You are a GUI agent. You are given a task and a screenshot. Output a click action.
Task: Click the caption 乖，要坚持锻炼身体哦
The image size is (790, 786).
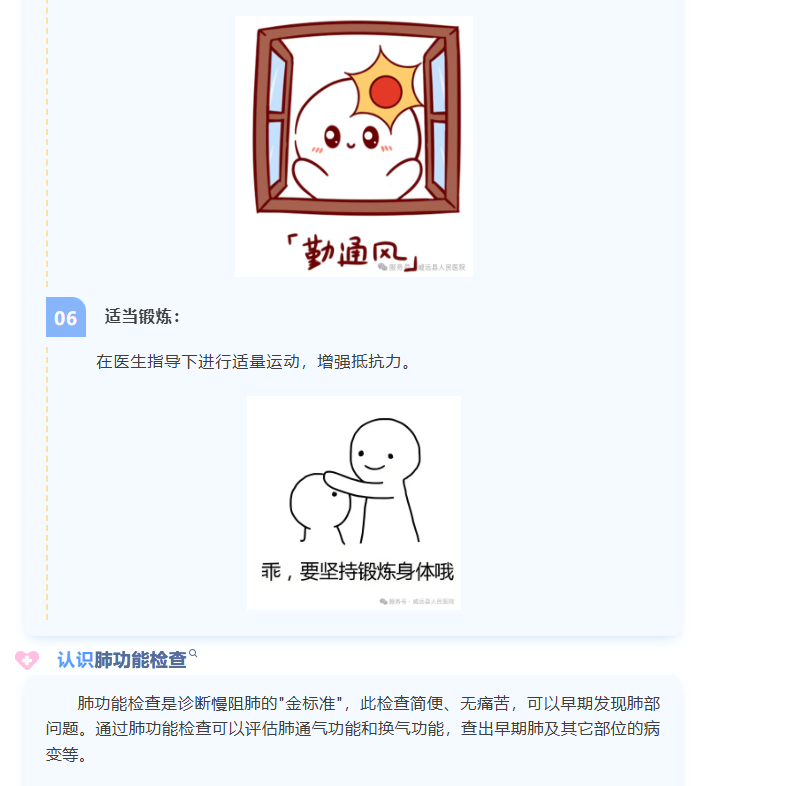point(357,571)
